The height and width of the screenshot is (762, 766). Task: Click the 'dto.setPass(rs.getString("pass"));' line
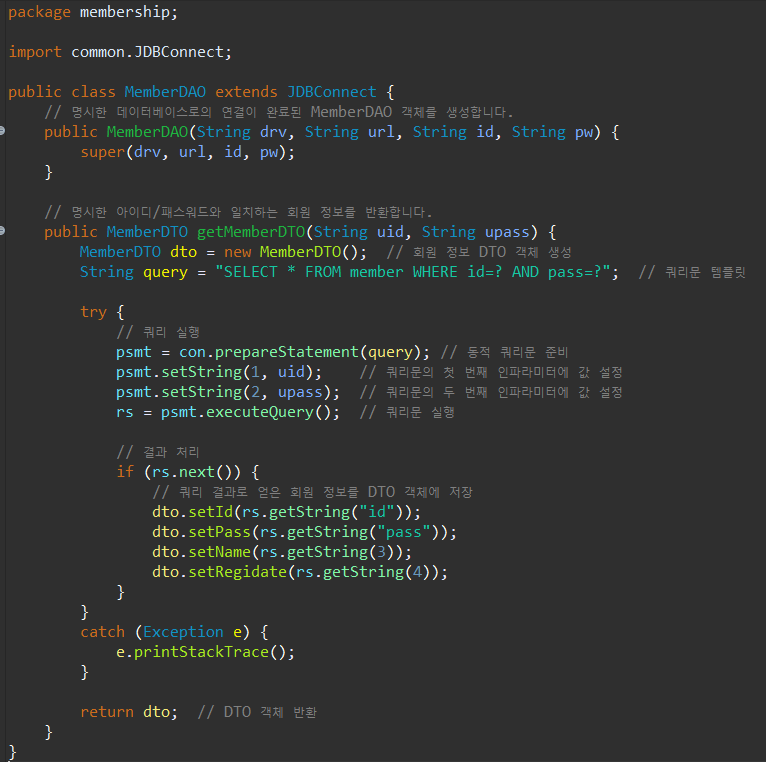304,532
